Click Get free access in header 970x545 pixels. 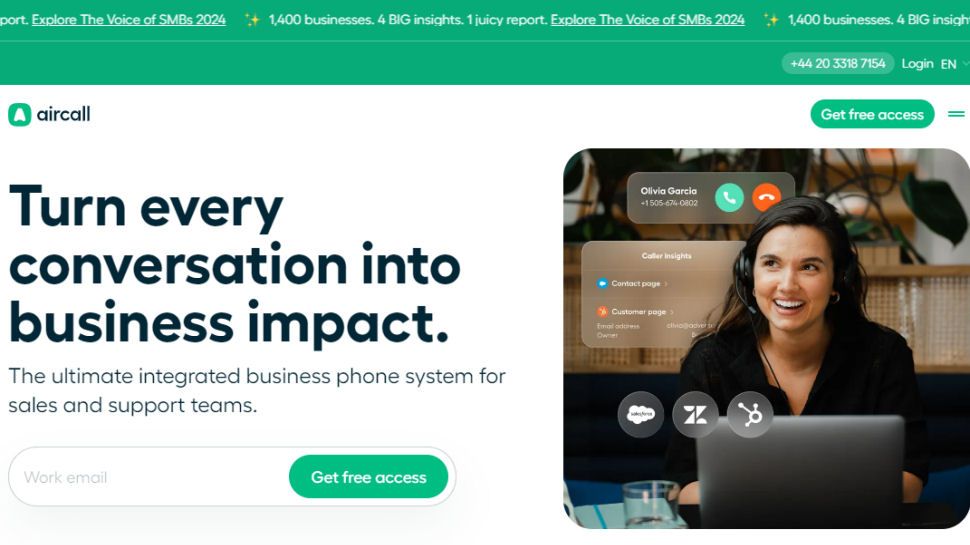pyautogui.click(x=872, y=114)
